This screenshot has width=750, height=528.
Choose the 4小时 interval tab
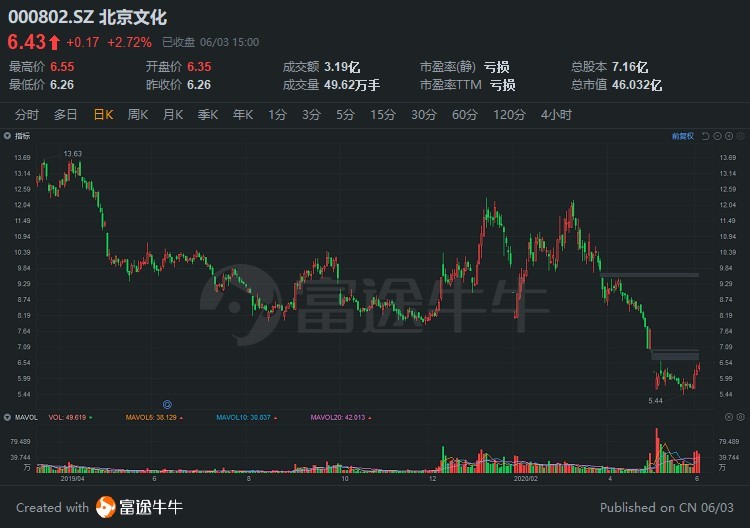[556, 115]
